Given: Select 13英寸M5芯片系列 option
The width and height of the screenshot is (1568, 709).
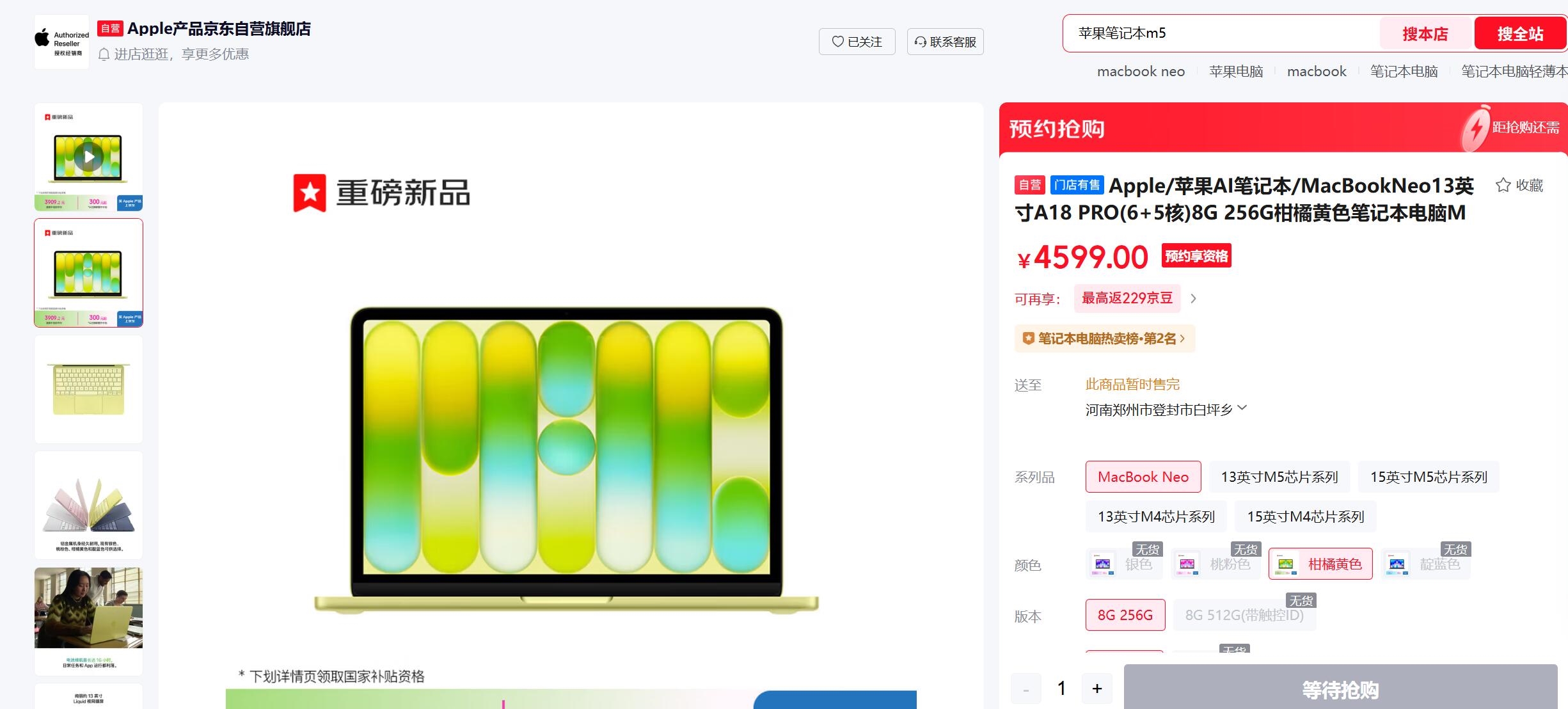Looking at the screenshot, I should click(1279, 477).
